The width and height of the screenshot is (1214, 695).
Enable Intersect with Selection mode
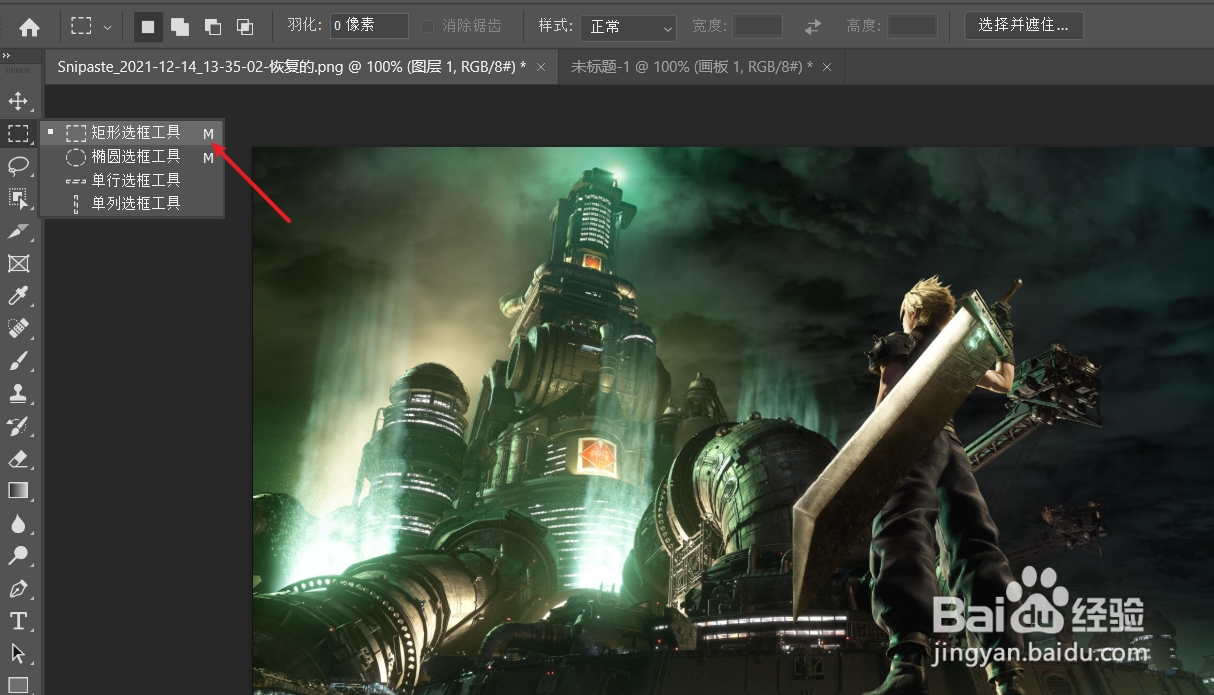click(245, 27)
